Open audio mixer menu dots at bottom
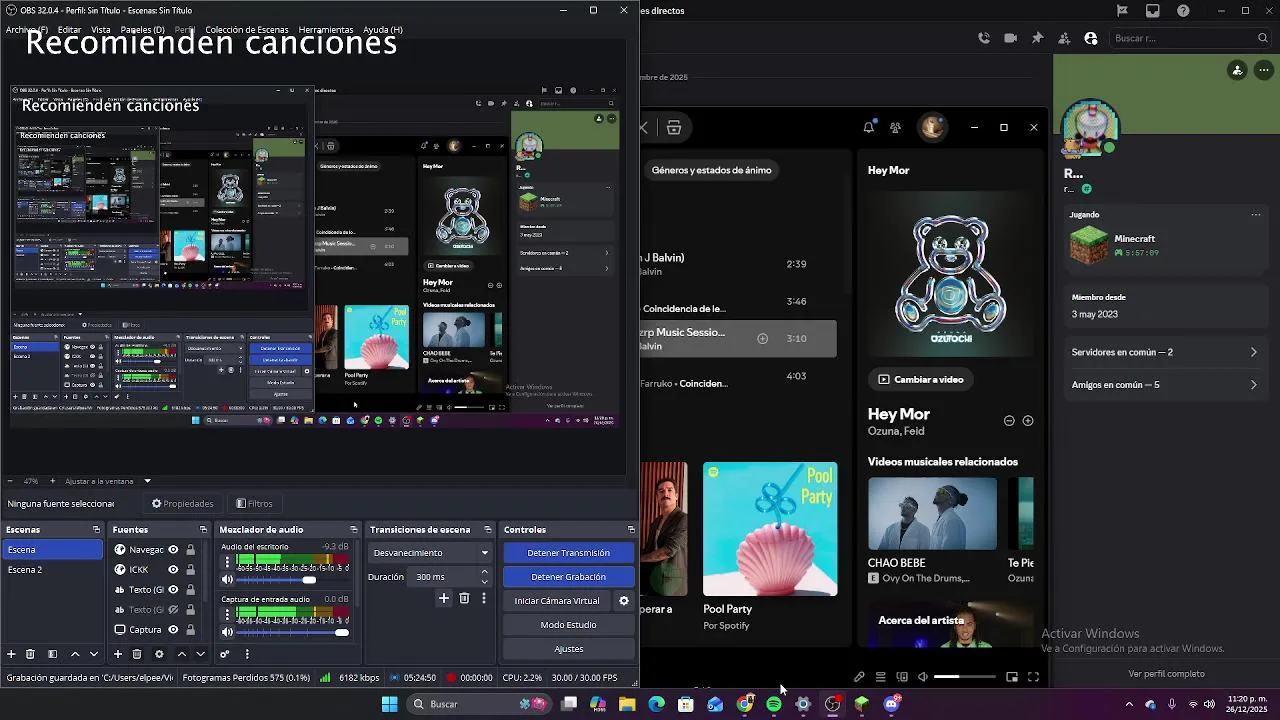Screen dimensions: 1280x720 (246, 654)
